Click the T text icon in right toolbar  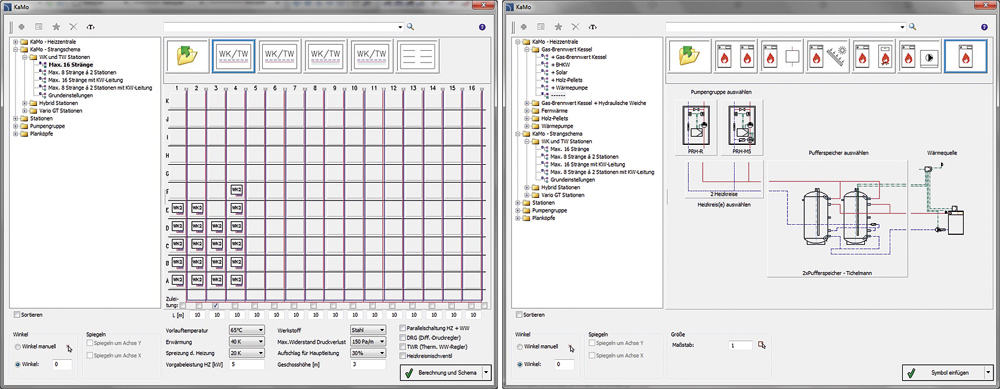coord(592,27)
